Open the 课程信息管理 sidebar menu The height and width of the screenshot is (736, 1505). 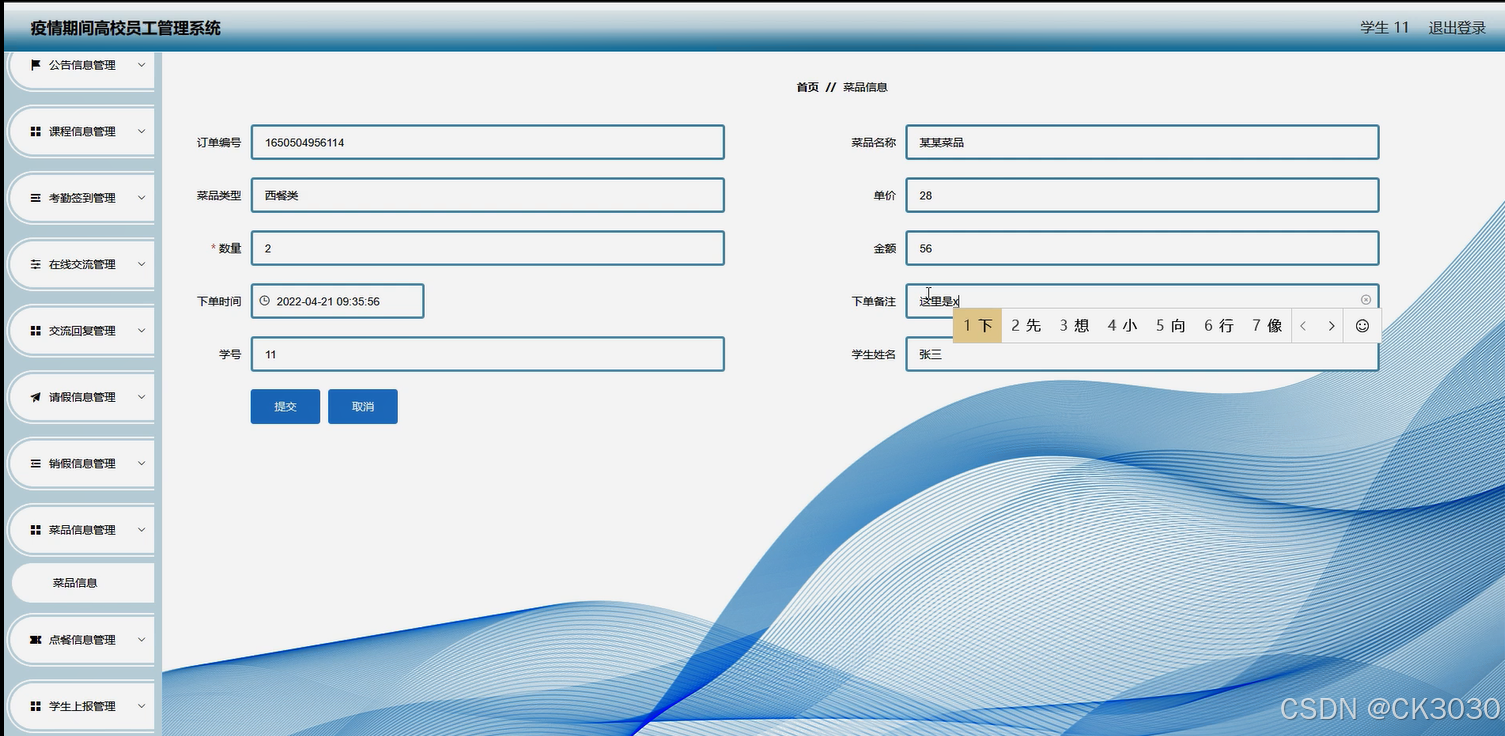pos(82,132)
